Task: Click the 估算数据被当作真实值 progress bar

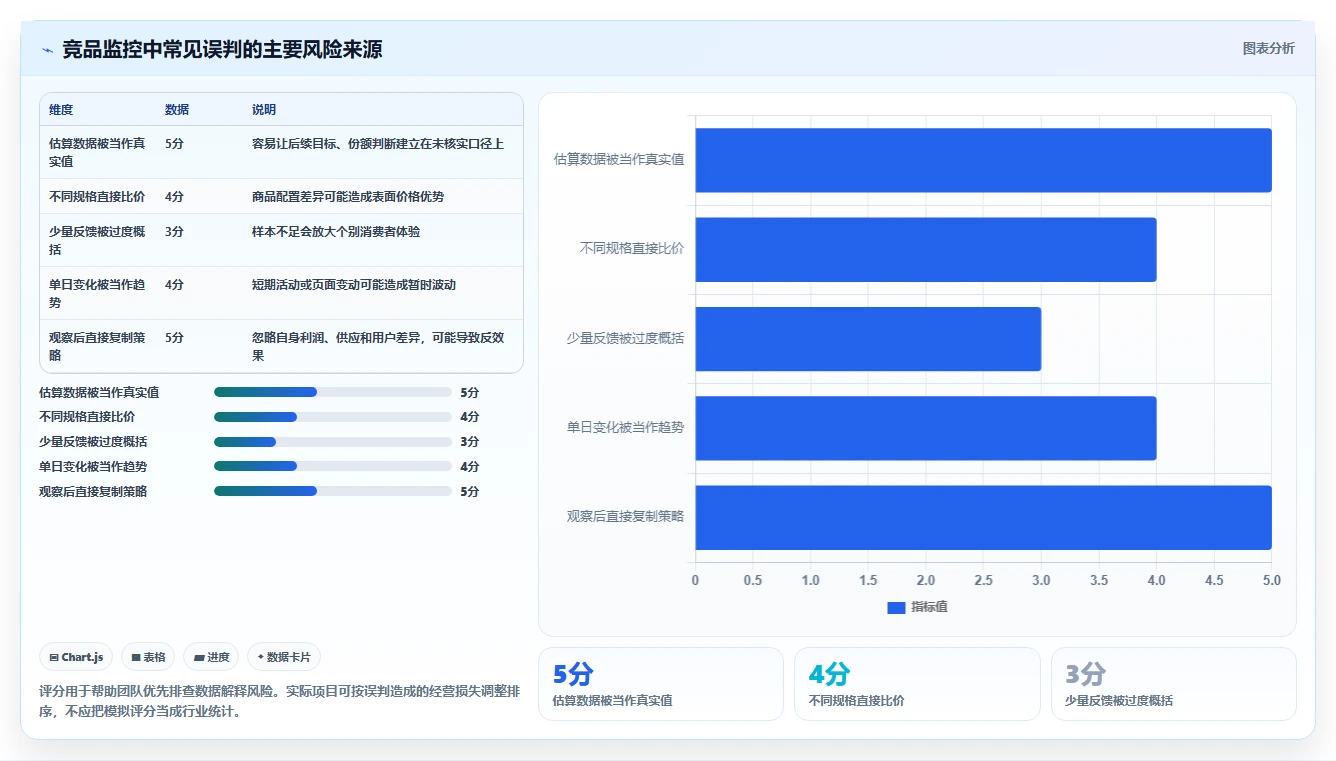Action: (333, 392)
